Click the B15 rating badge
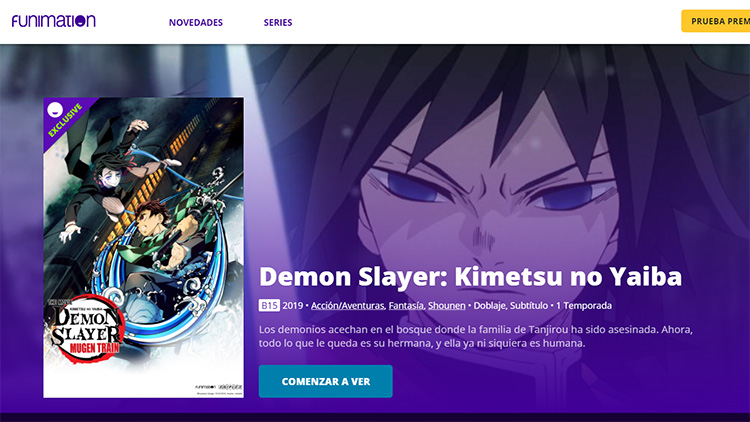 pyautogui.click(x=269, y=305)
